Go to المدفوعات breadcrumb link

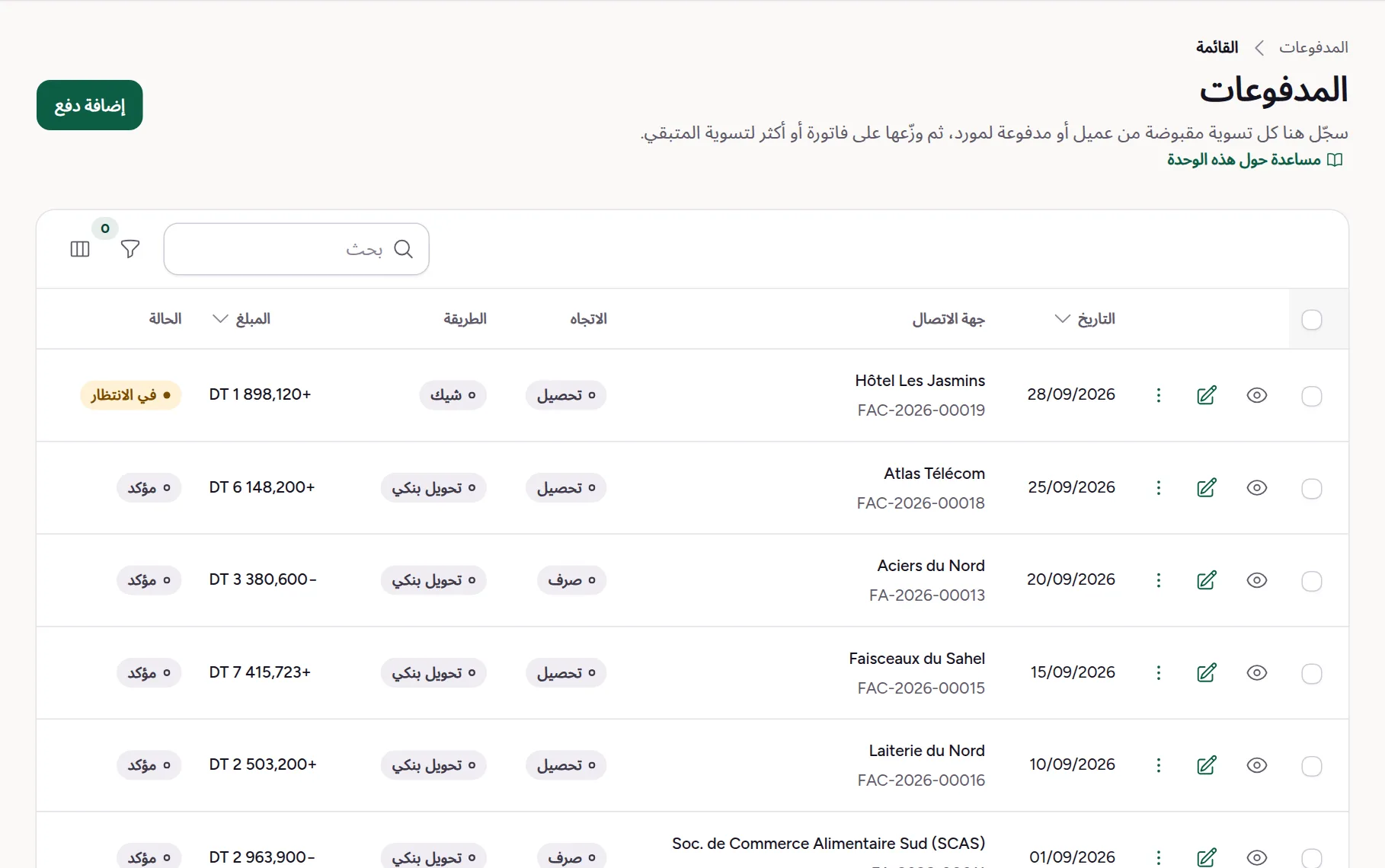pos(1313,47)
